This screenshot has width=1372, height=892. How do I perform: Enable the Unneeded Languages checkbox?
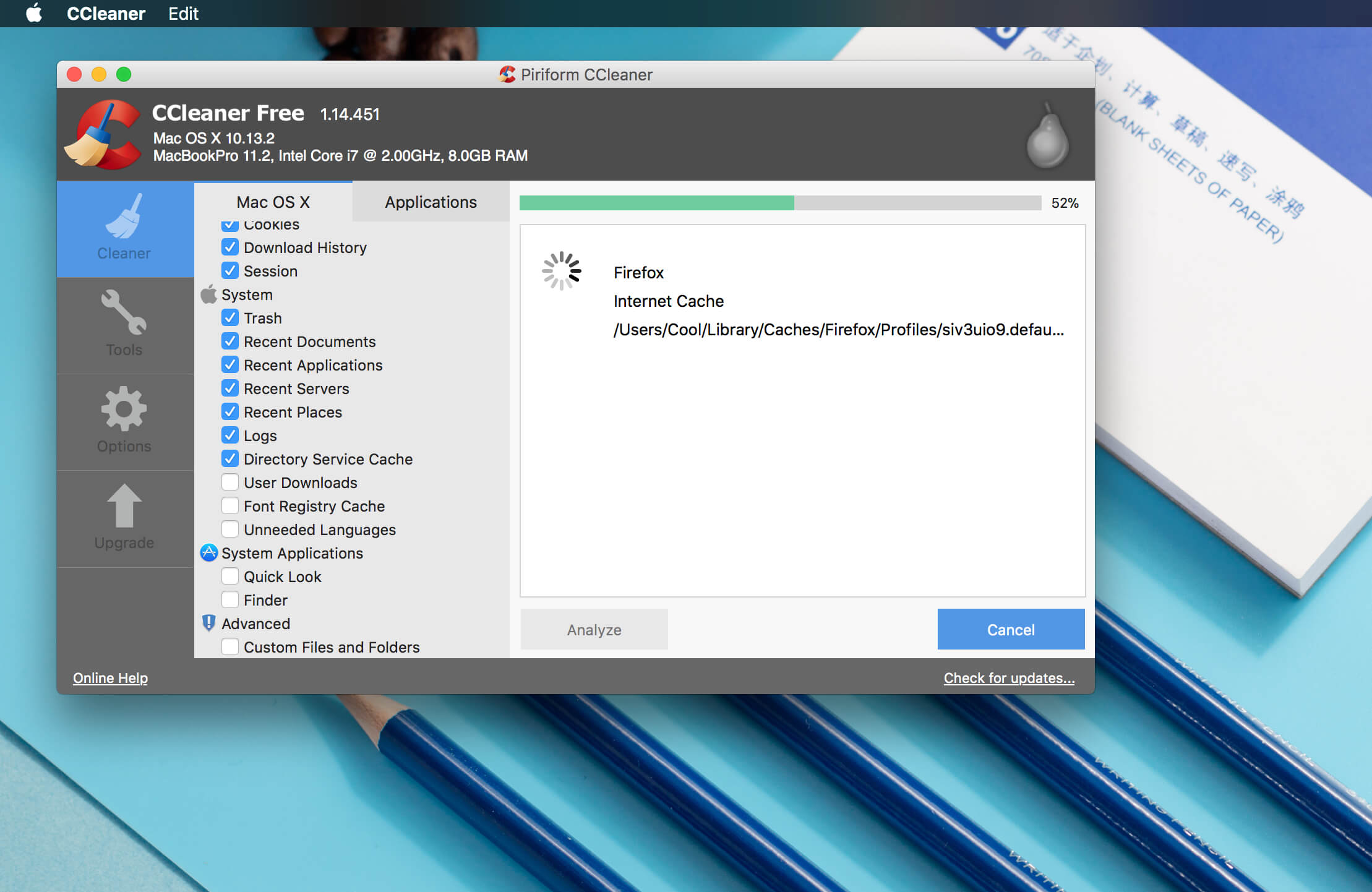pyautogui.click(x=230, y=530)
